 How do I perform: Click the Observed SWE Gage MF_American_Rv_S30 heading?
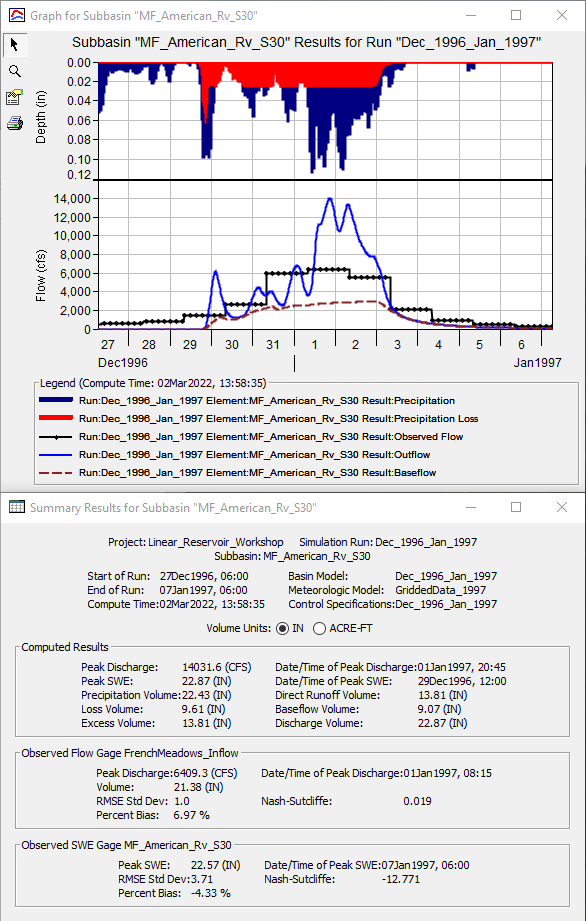126,845
